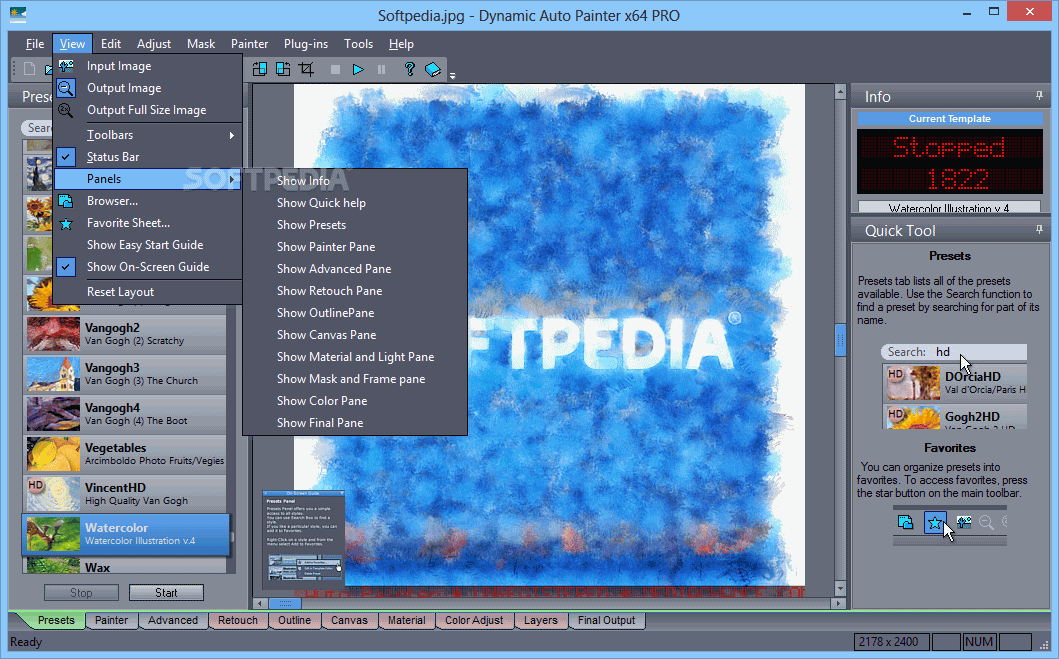Click the first overlapping-squares icon left of crop
The width and height of the screenshot is (1059, 659).
click(x=260, y=69)
